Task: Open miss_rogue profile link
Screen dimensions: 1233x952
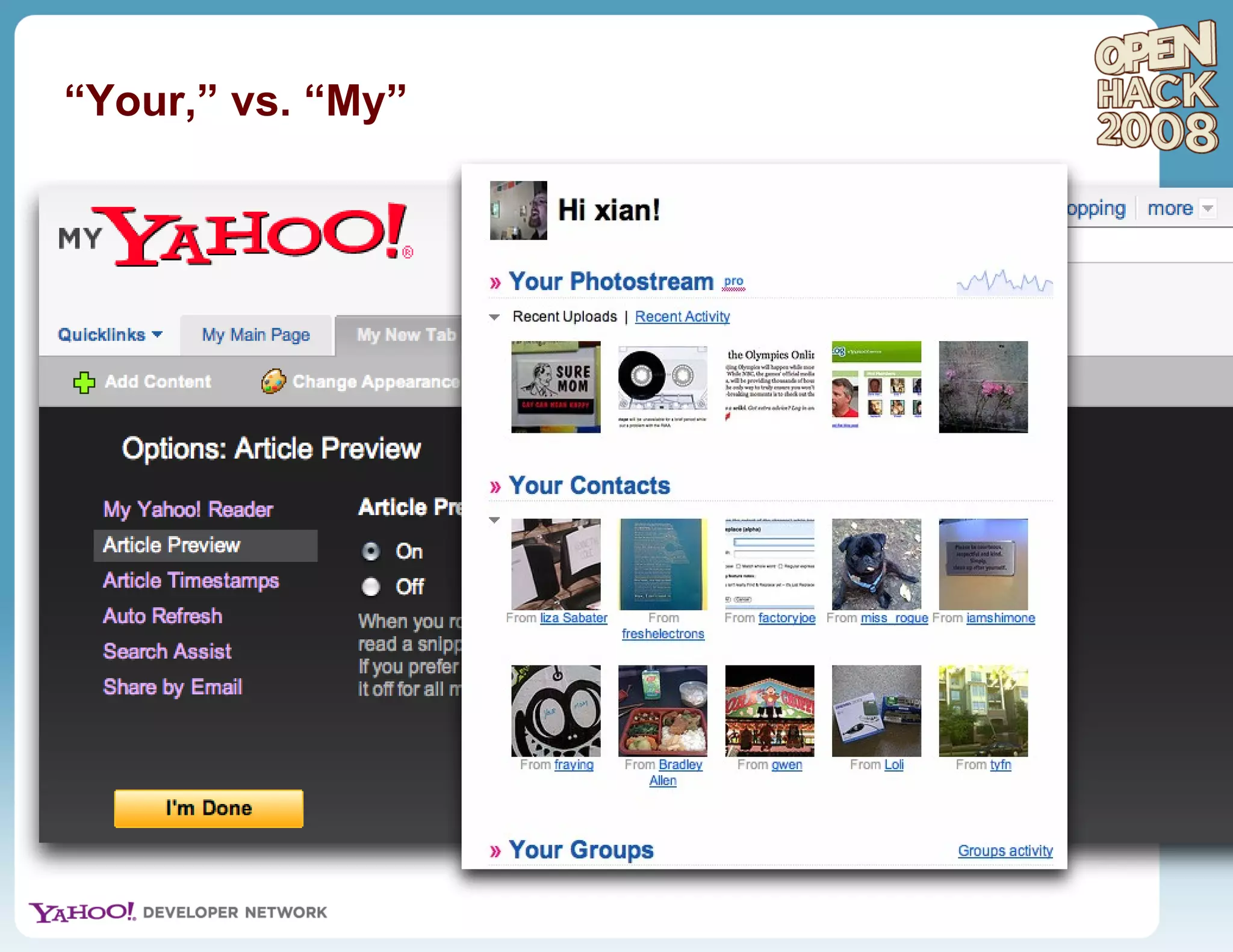Action: click(x=895, y=618)
